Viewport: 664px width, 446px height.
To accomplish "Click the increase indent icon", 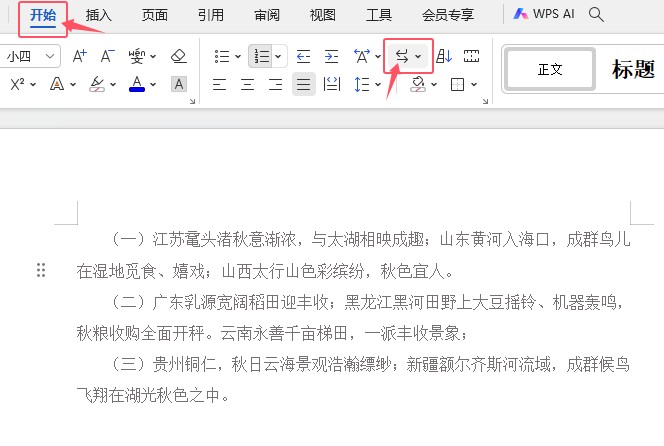I will (x=331, y=57).
